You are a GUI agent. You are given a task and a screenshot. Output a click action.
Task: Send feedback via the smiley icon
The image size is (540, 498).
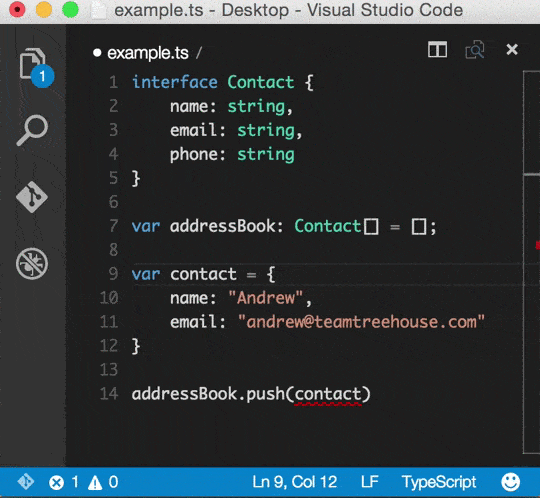(x=510, y=481)
